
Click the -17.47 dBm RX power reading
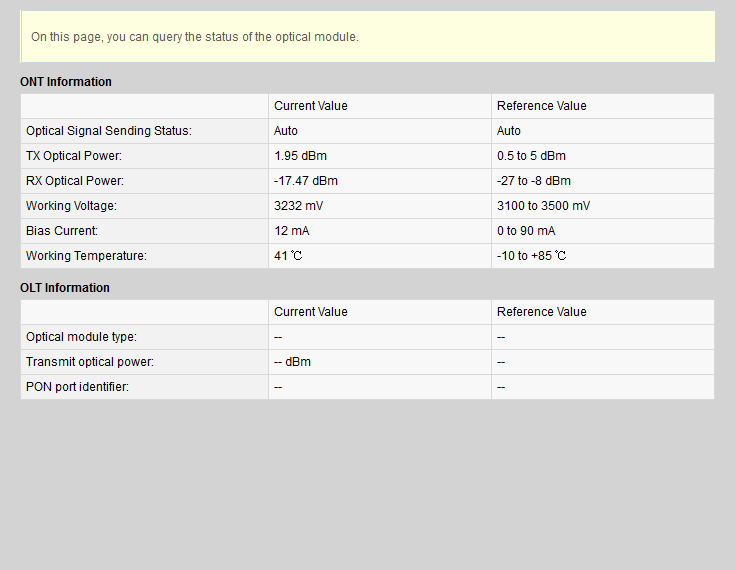pos(305,181)
